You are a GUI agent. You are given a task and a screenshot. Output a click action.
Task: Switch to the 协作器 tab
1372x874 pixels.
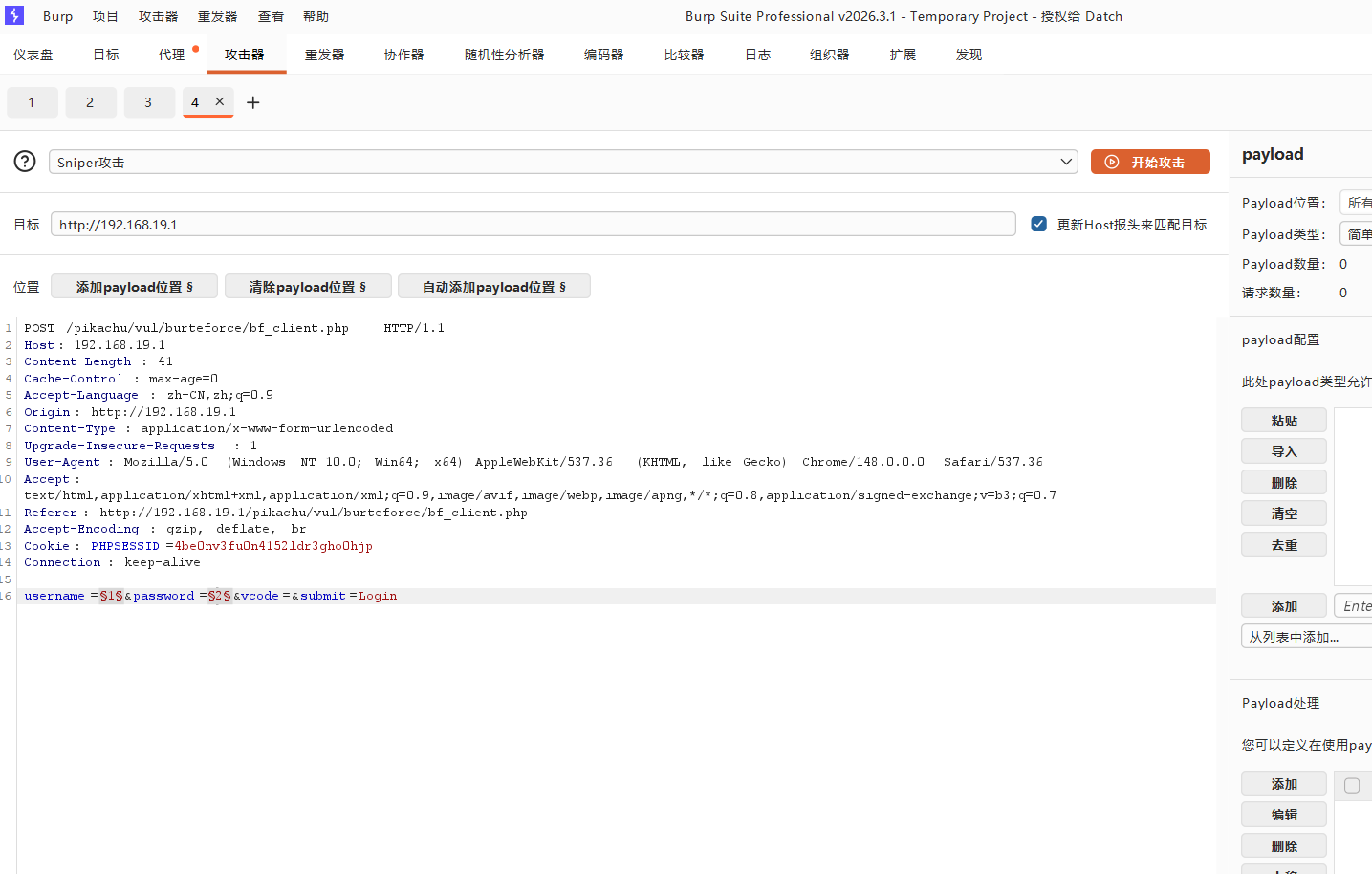(403, 55)
